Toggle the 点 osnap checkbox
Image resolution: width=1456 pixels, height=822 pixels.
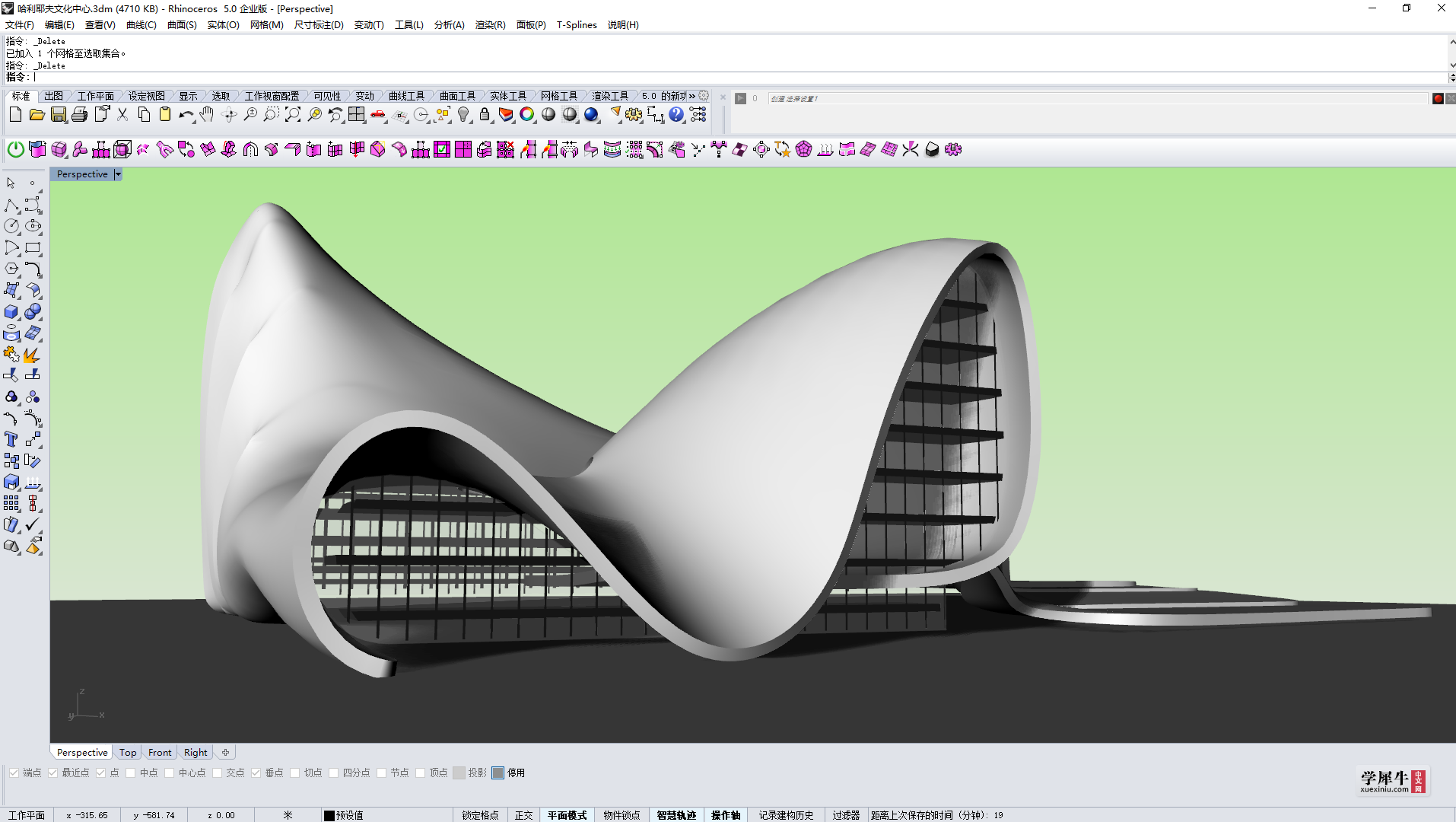tap(100, 773)
